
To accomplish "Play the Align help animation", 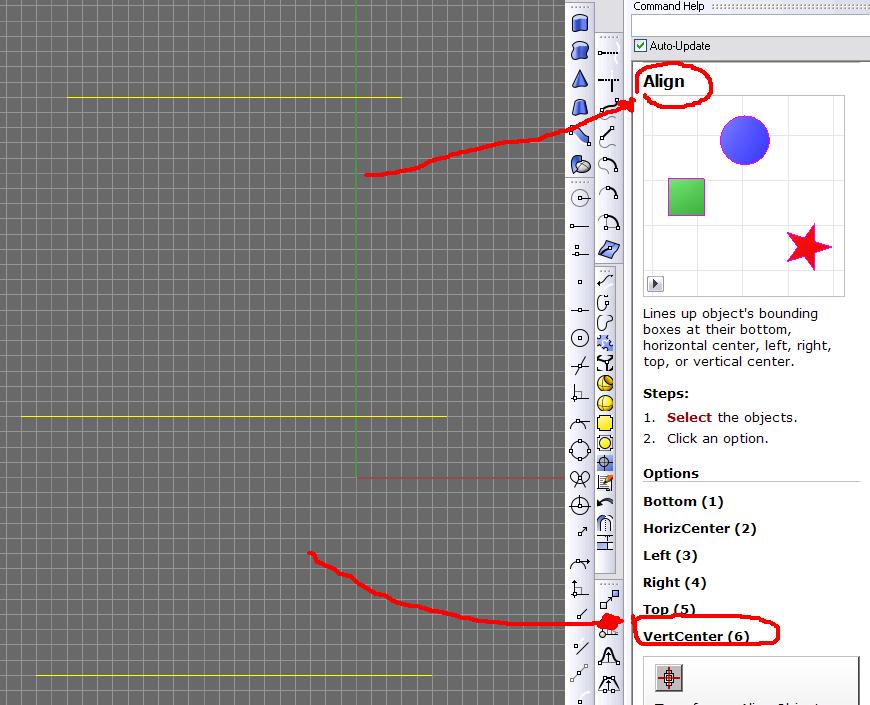I will pos(655,284).
